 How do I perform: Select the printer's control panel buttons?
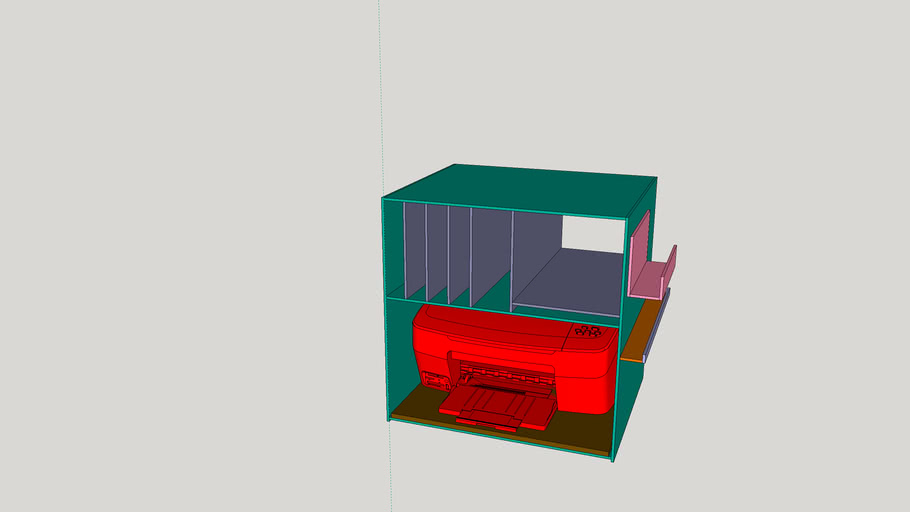coord(589,332)
